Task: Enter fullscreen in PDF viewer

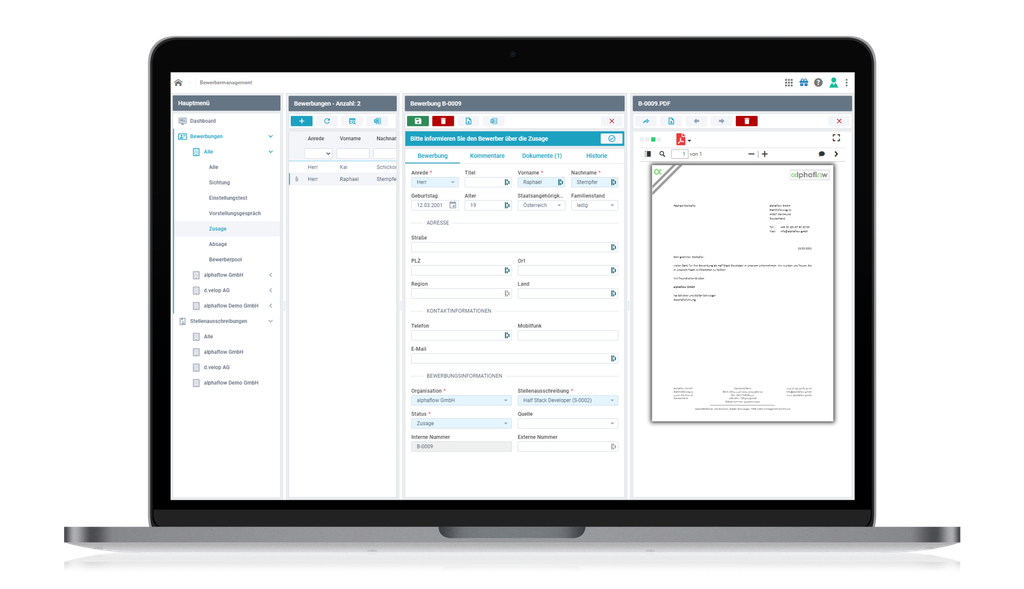Action: click(836, 138)
